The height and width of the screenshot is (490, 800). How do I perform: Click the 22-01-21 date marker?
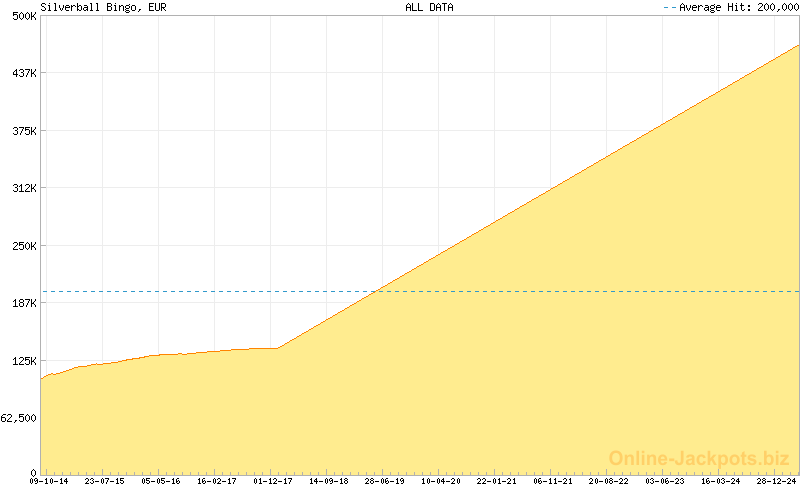coord(497,481)
